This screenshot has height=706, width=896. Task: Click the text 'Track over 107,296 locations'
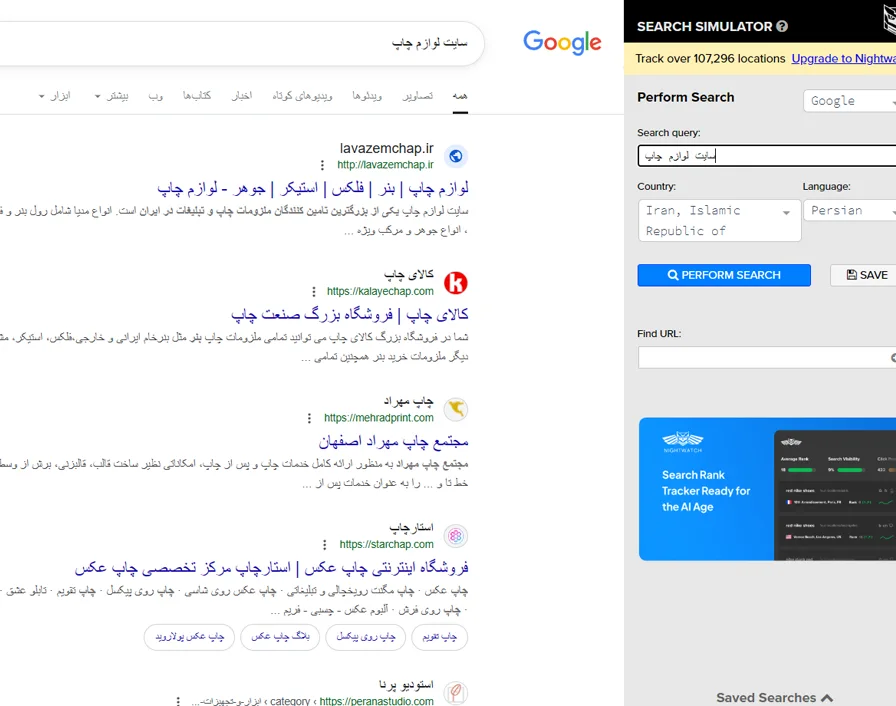coord(710,59)
